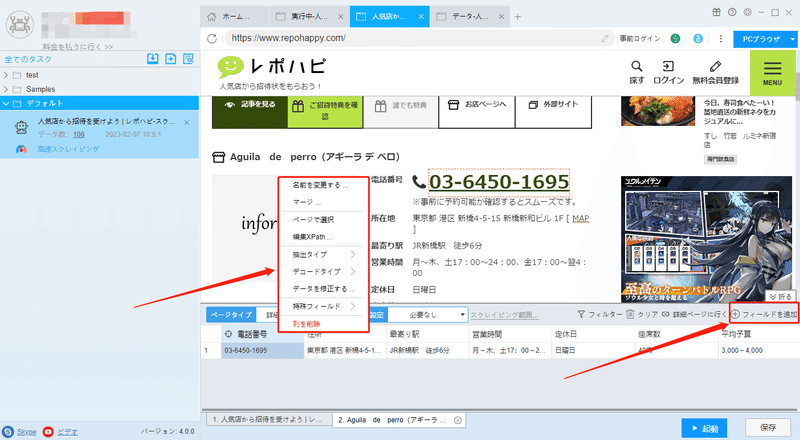Viewport: 800px width, 440px height.
Task: Click the 保存 save button
Action: (x=768, y=428)
